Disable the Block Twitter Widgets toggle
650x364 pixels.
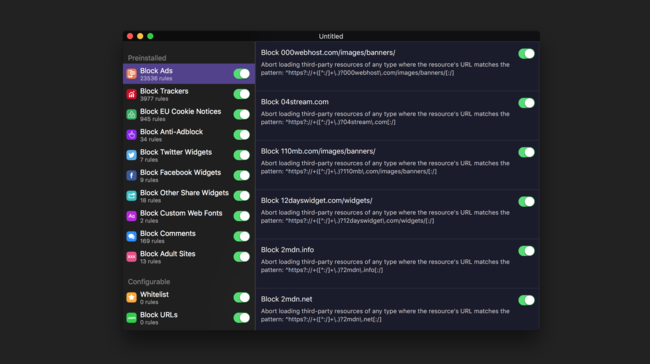coord(242,155)
